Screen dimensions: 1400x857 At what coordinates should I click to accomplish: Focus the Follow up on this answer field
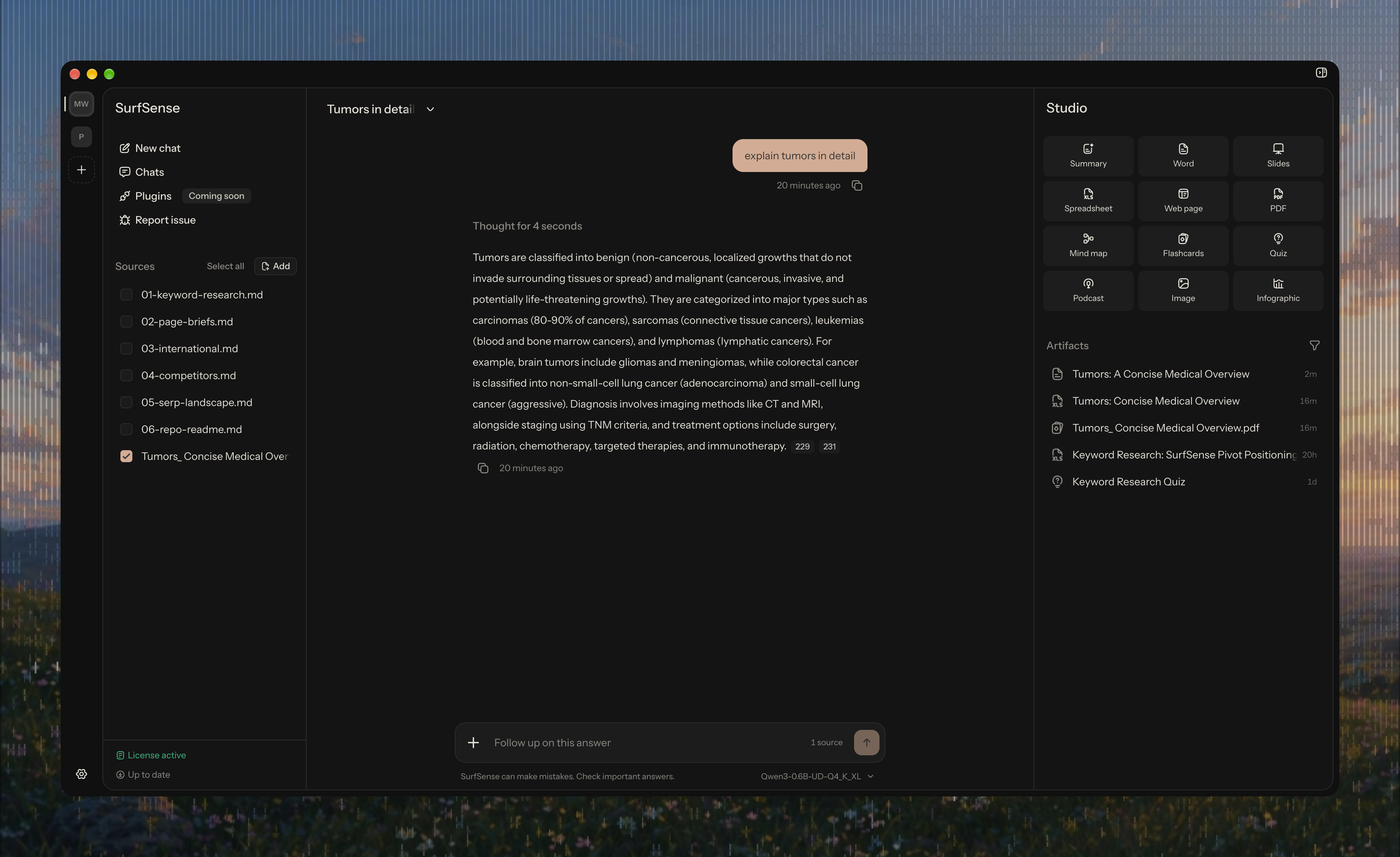click(x=648, y=742)
